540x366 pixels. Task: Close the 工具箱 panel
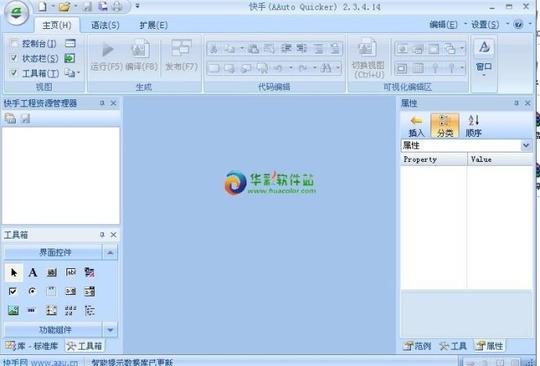click(113, 234)
